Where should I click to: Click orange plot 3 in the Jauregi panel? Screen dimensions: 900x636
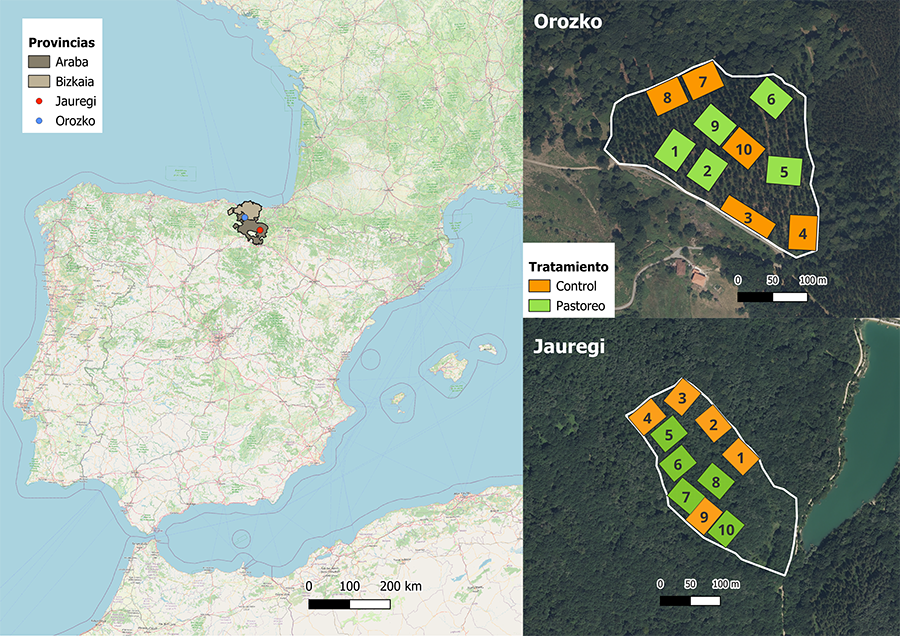point(682,397)
